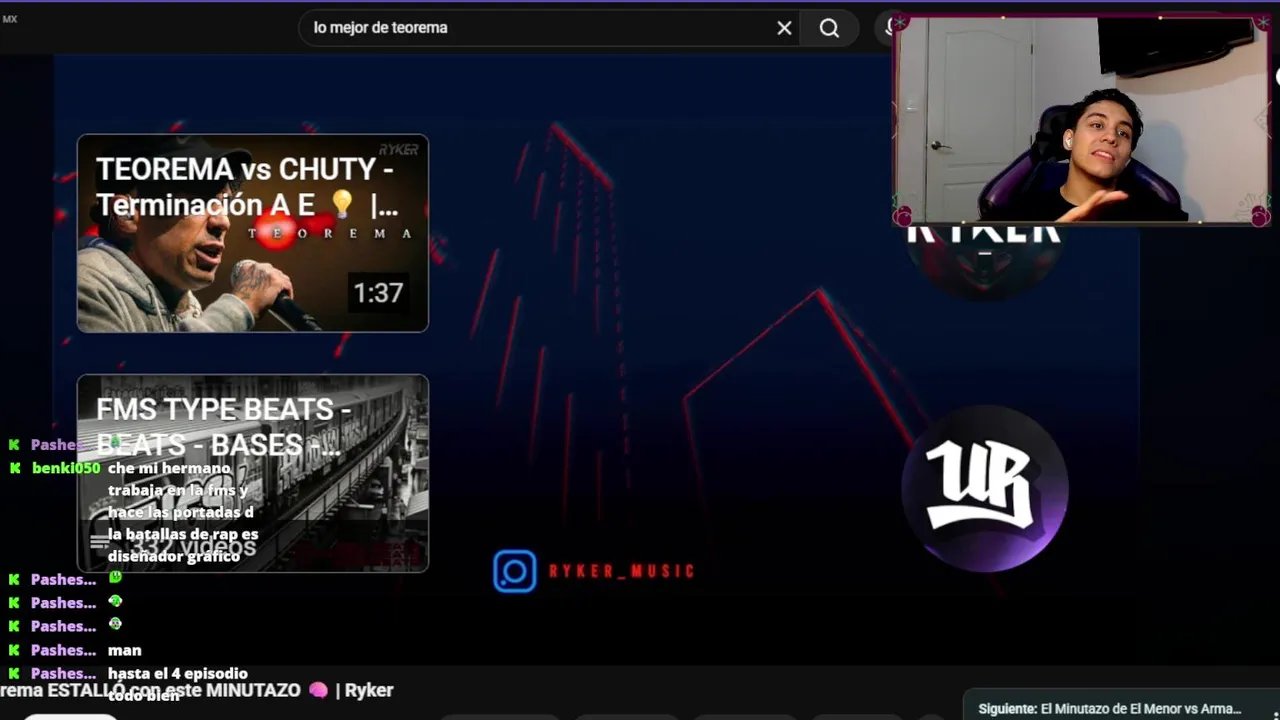The width and height of the screenshot is (1280, 720).
Task: Click the UR channel logo circle
Action: [985, 489]
